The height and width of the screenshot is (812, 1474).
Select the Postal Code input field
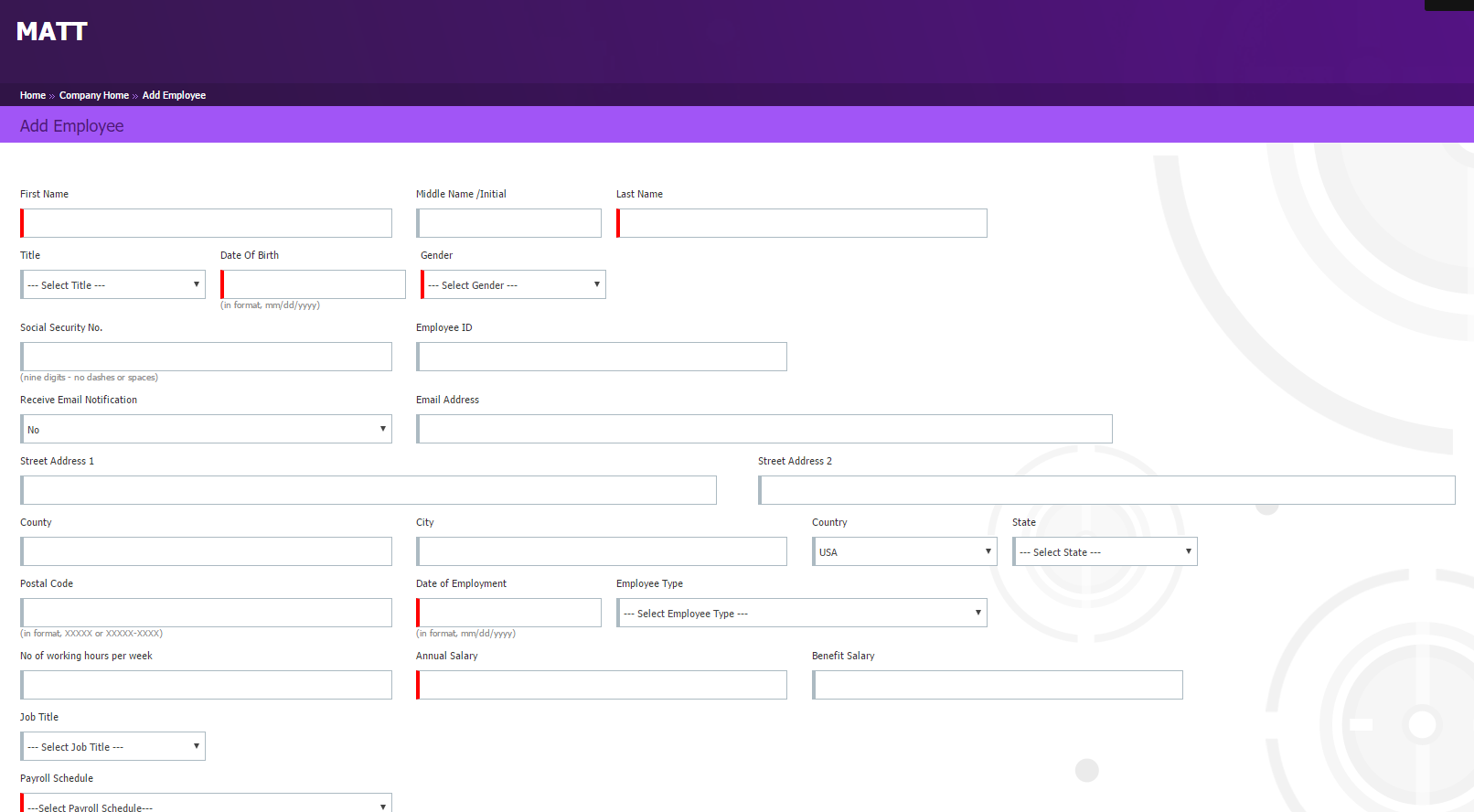coord(207,613)
